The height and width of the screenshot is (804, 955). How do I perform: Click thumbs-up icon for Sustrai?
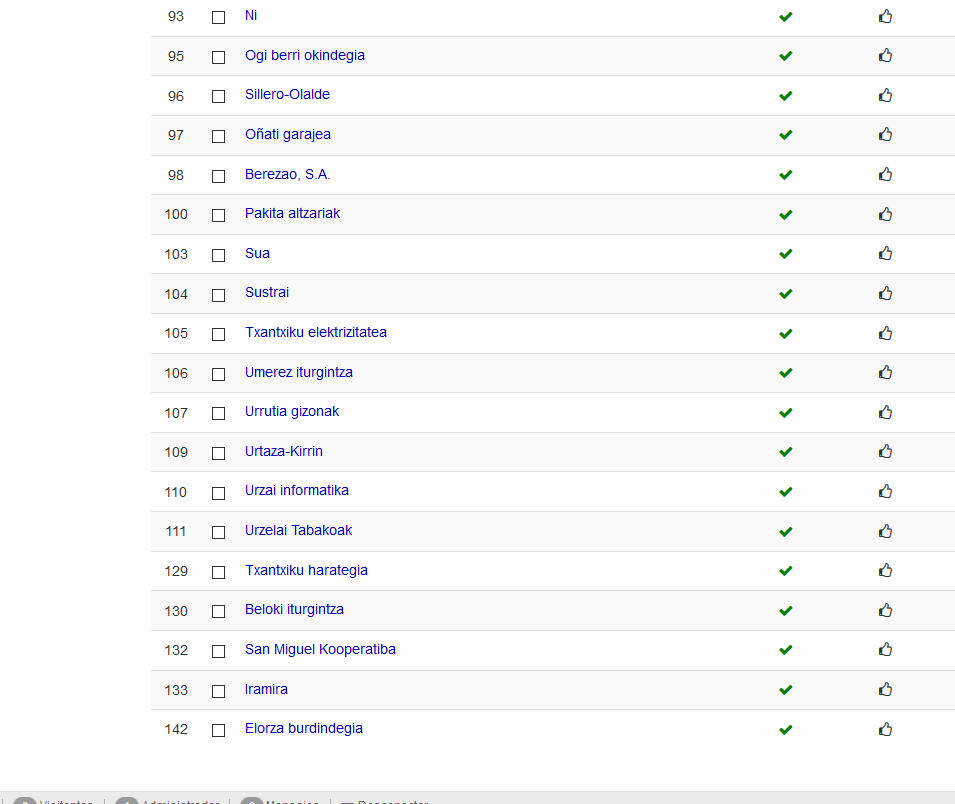(x=886, y=293)
